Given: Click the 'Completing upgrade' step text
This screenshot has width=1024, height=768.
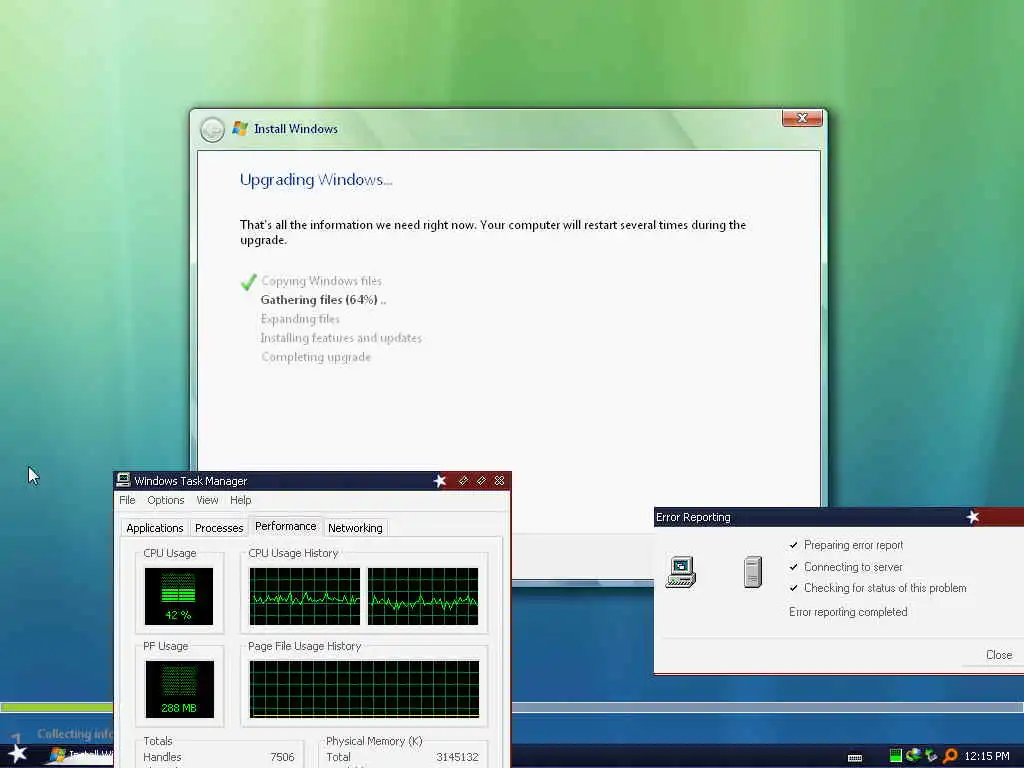Looking at the screenshot, I should 316,357.
